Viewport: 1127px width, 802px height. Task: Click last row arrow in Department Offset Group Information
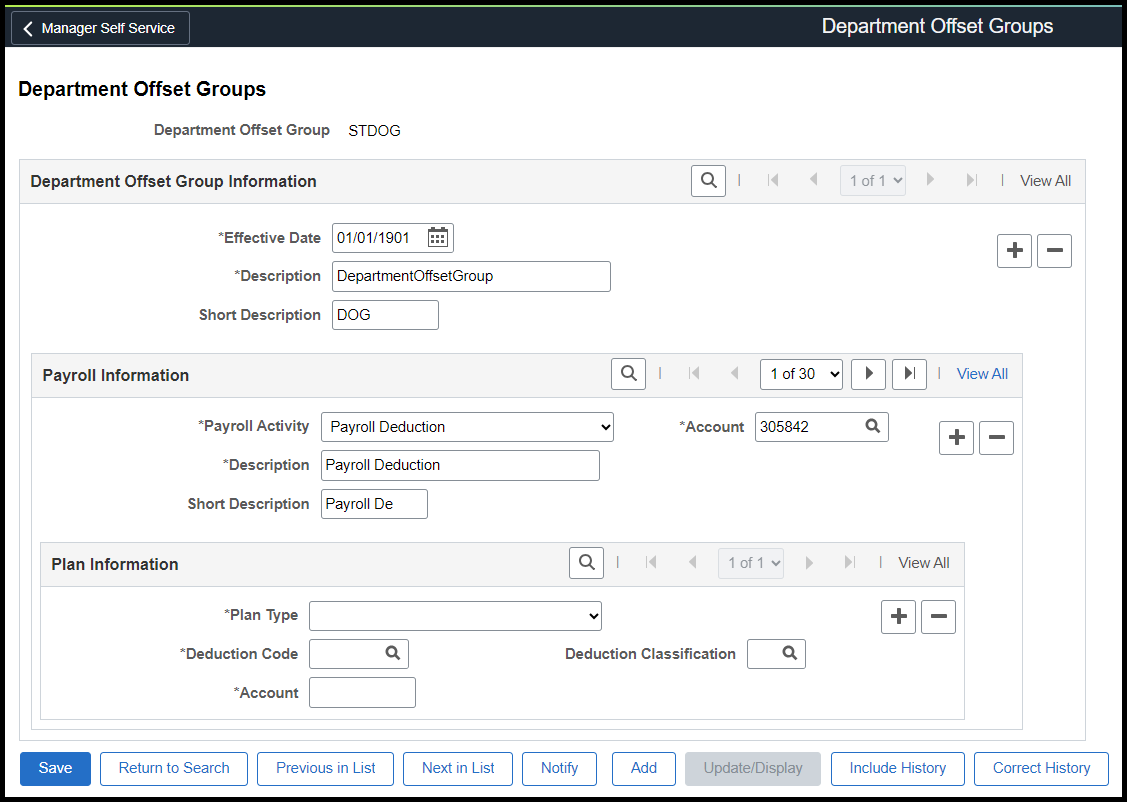click(972, 180)
